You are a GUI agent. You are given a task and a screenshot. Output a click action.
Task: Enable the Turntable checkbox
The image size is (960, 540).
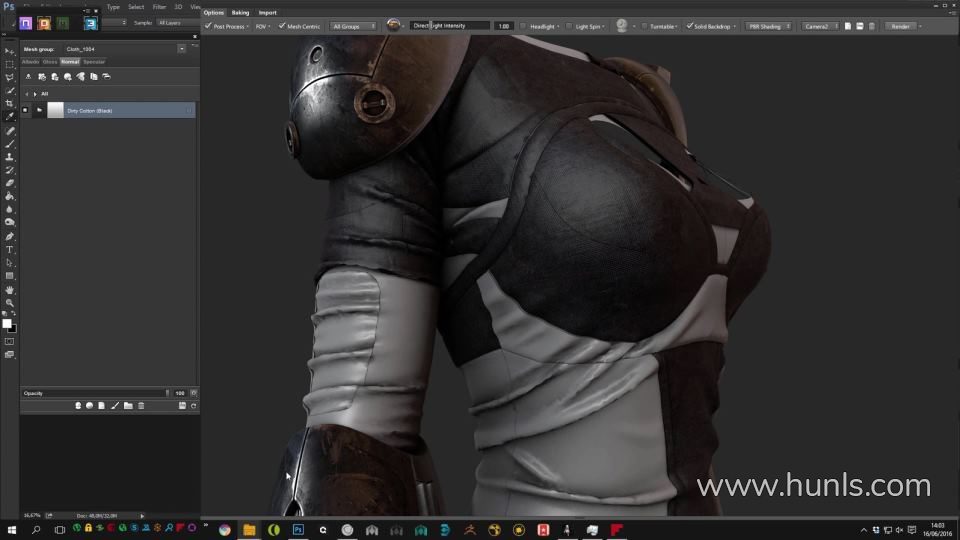click(643, 26)
